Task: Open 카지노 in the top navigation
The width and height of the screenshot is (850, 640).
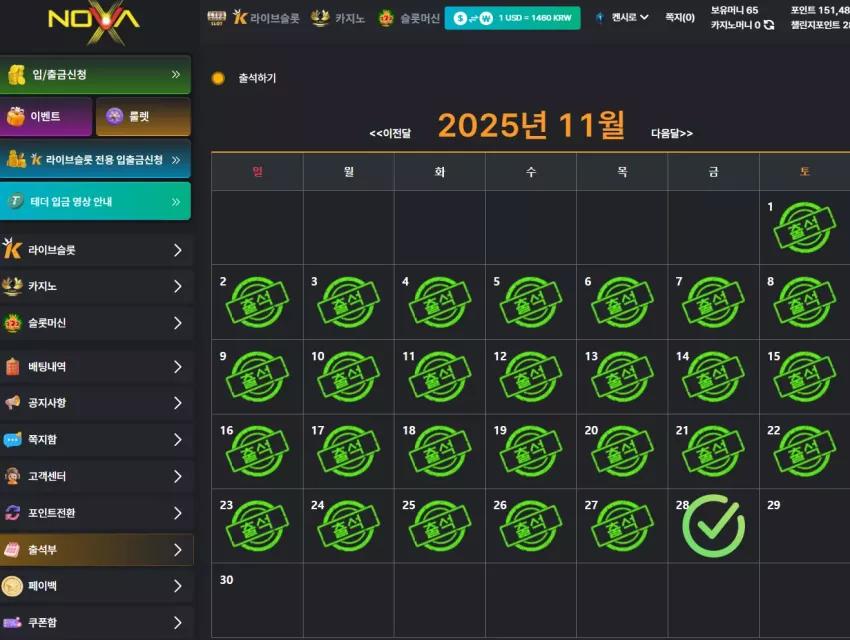Action: pos(338,18)
